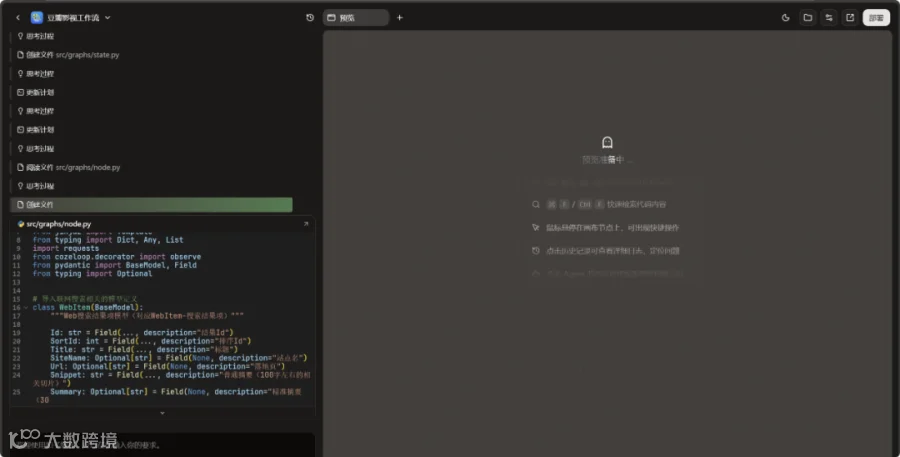The width and height of the screenshot is (900, 457).
Task: Click code line starting 'Title: str = Field'
Action: [x=143, y=350]
